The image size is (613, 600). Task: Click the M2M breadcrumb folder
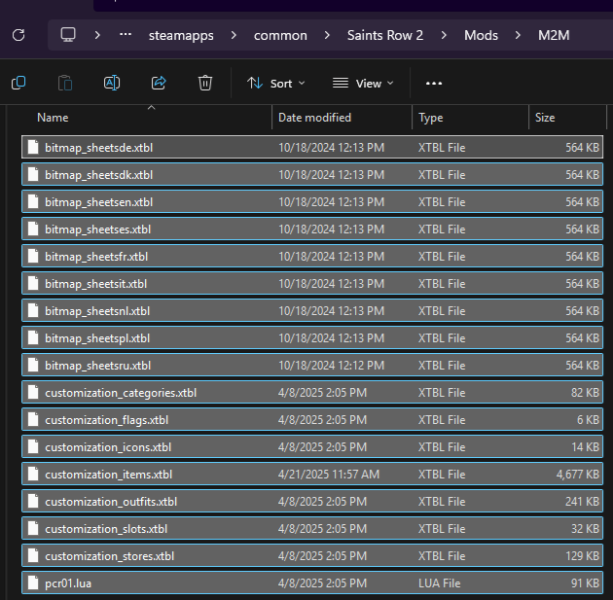(554, 36)
